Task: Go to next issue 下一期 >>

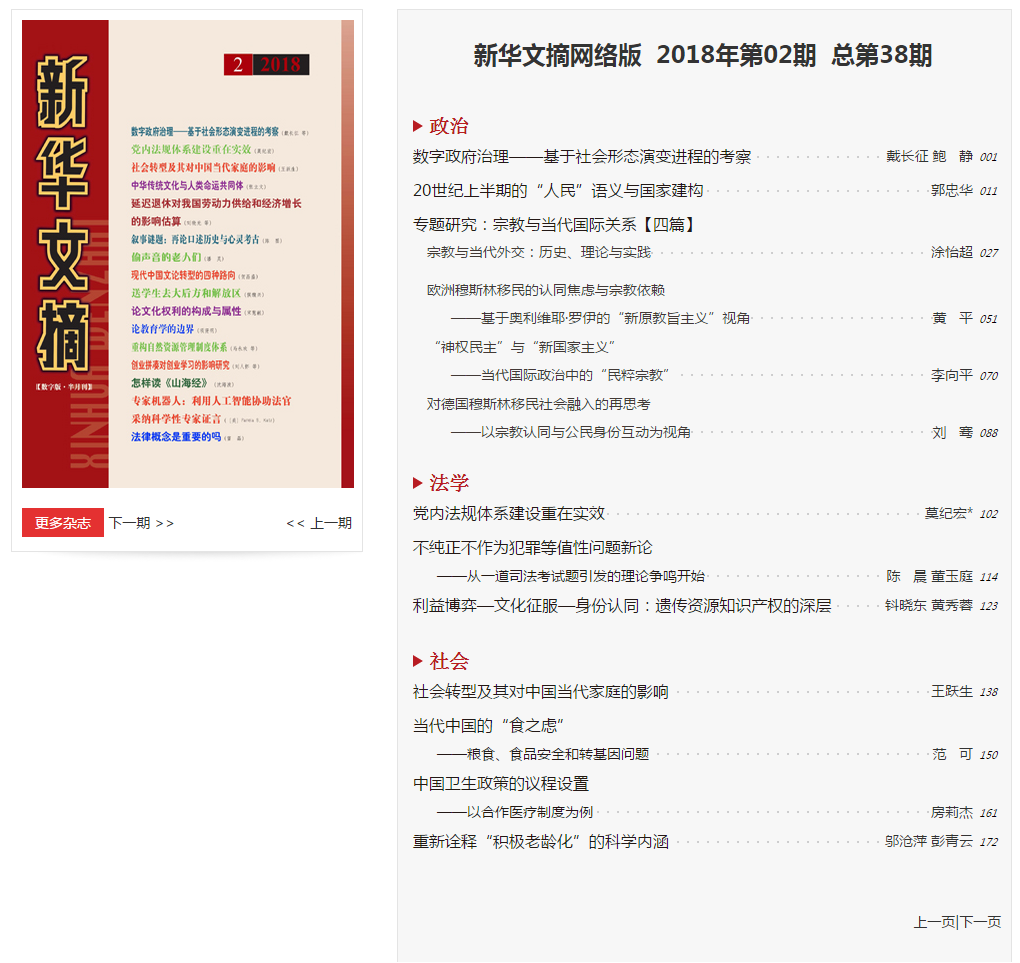Action: (141, 523)
